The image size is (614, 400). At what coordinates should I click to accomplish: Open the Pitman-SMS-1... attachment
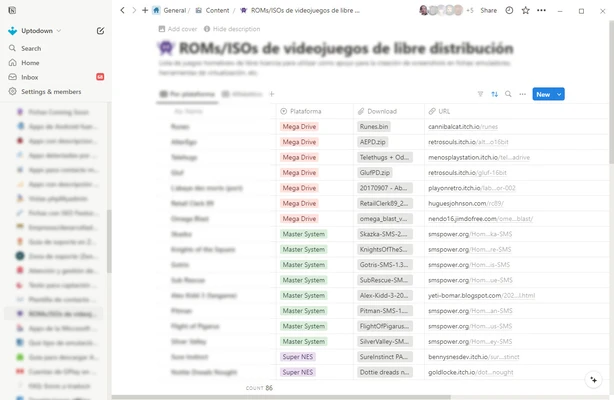384,311
